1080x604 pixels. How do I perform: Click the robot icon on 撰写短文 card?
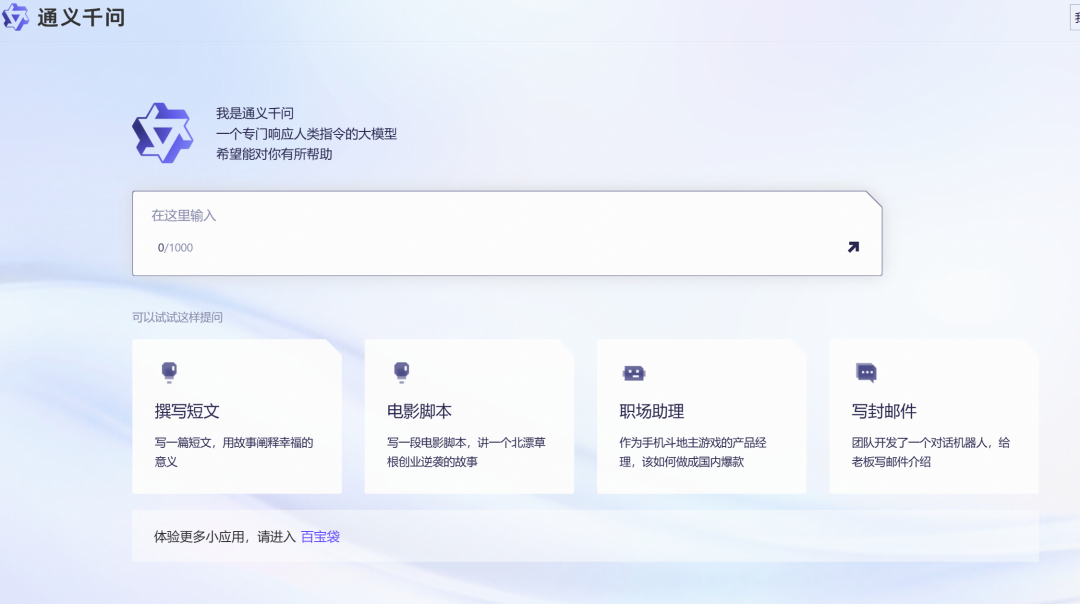point(167,372)
